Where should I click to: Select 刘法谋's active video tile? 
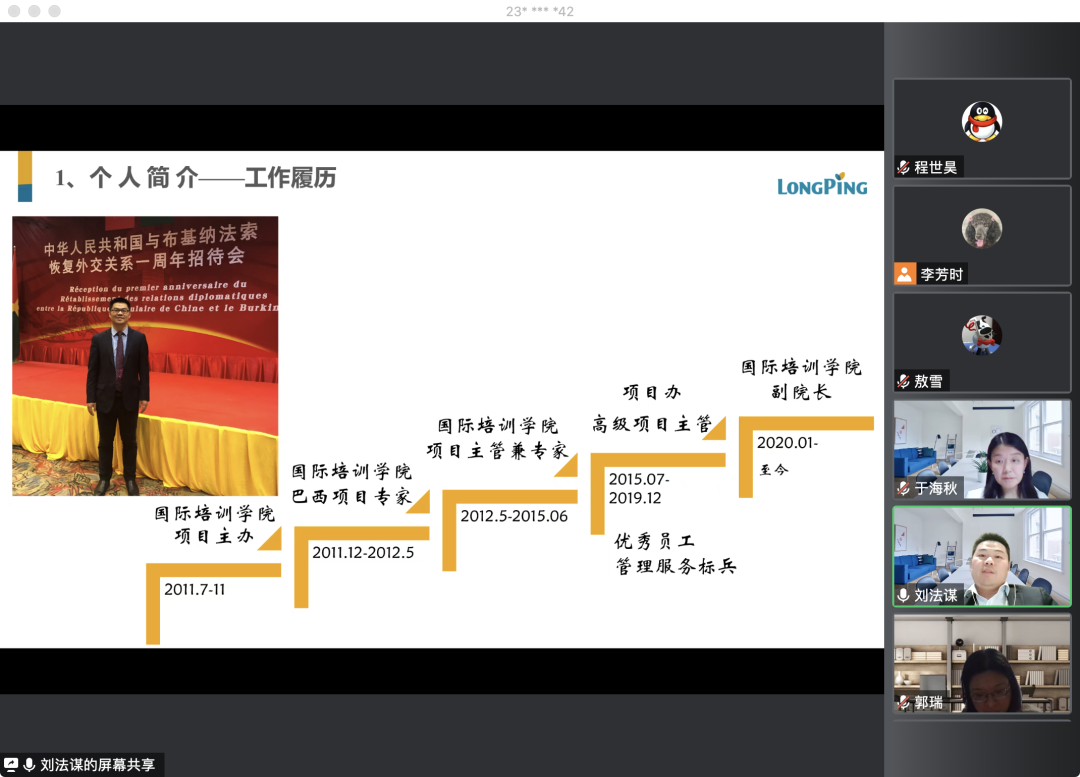pyautogui.click(x=982, y=557)
